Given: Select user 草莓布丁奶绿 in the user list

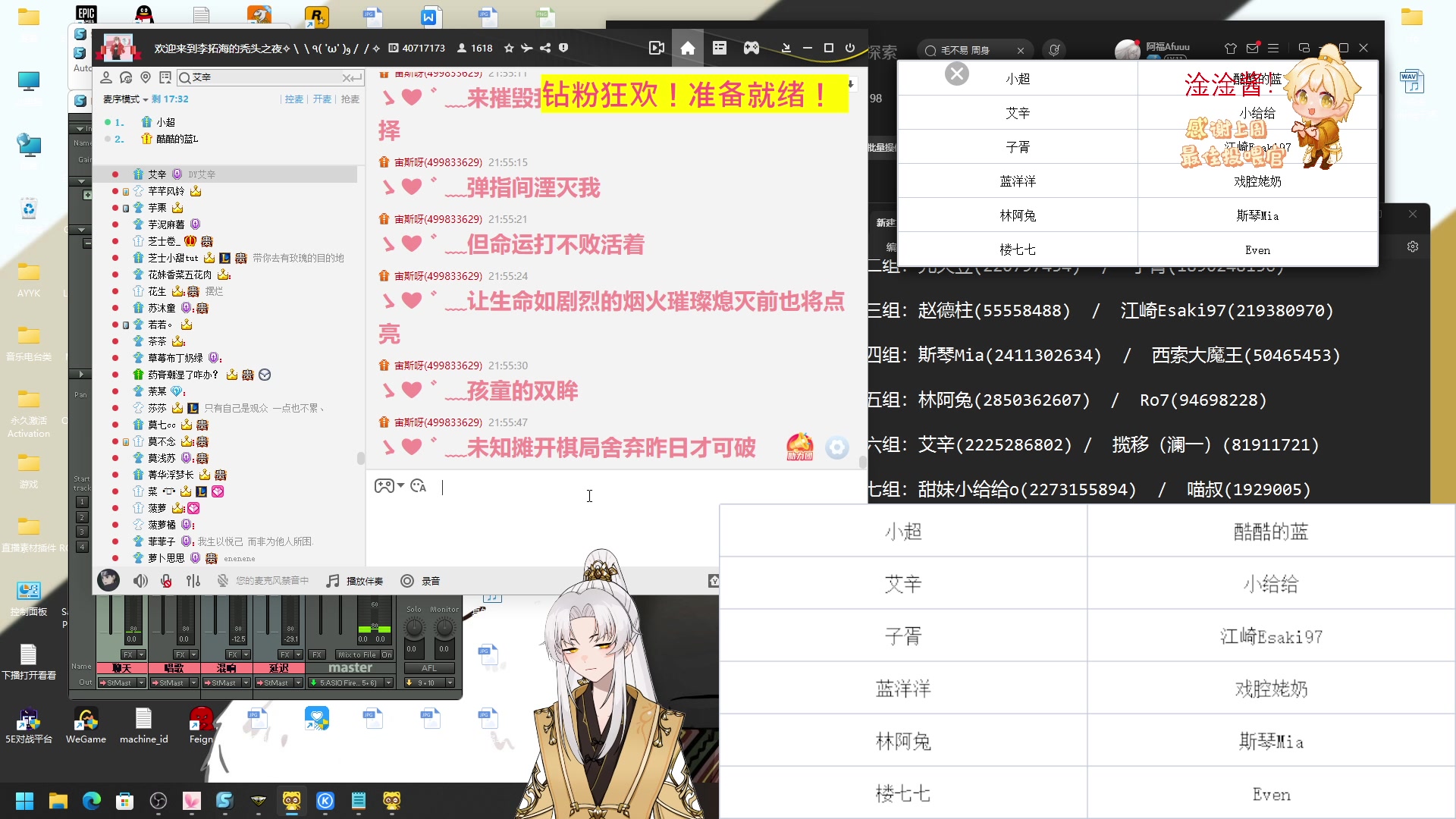Looking at the screenshot, I should 175,358.
